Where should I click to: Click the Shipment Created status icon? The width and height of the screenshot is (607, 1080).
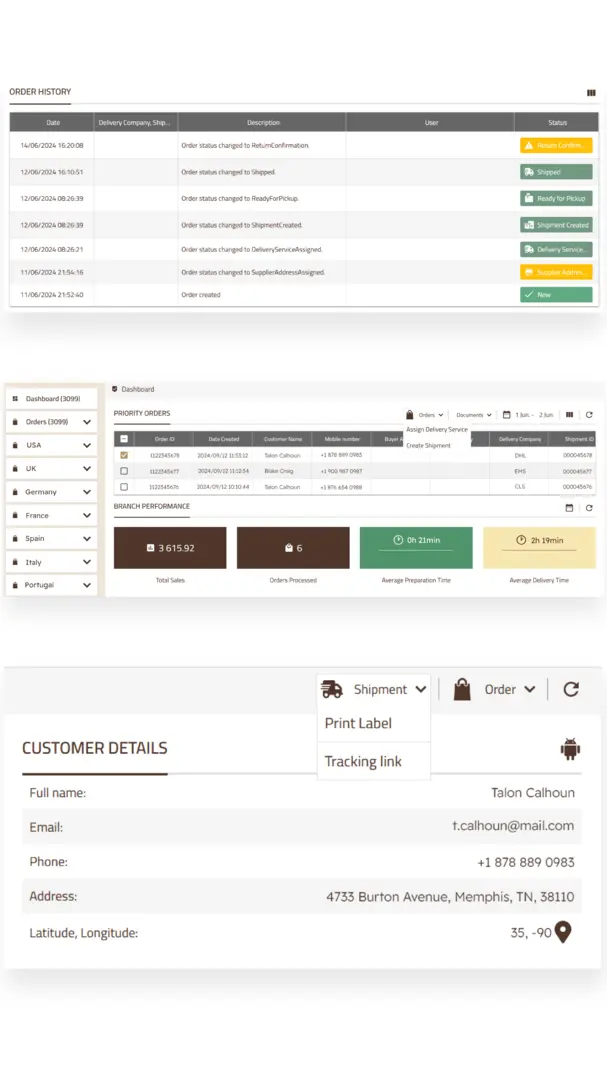tap(528, 225)
